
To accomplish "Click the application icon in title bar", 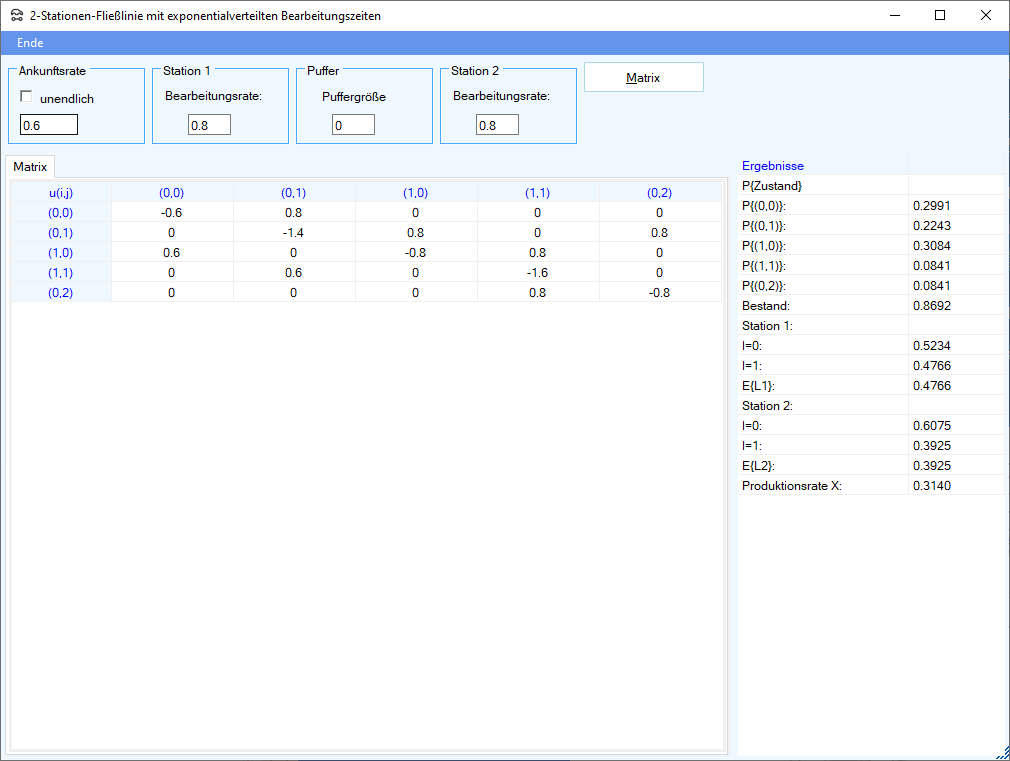I will [16, 16].
